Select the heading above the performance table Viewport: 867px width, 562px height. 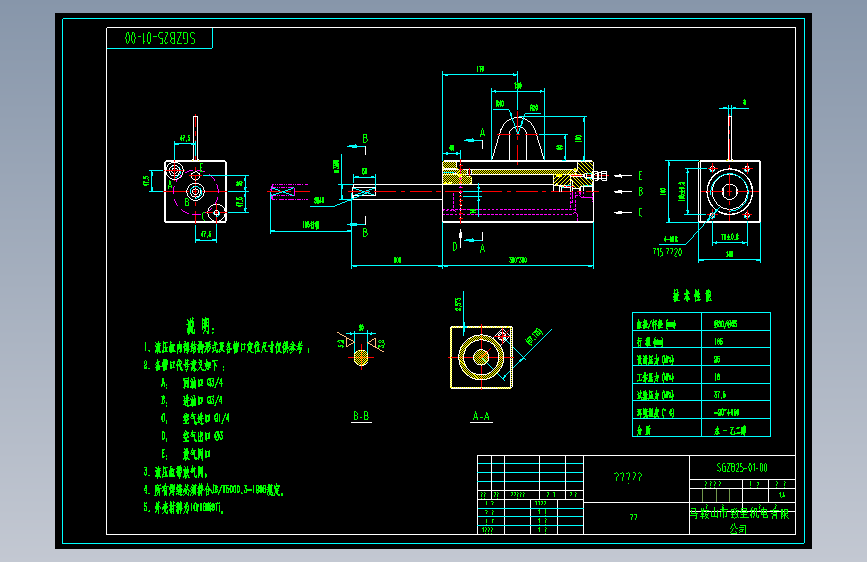point(692,295)
